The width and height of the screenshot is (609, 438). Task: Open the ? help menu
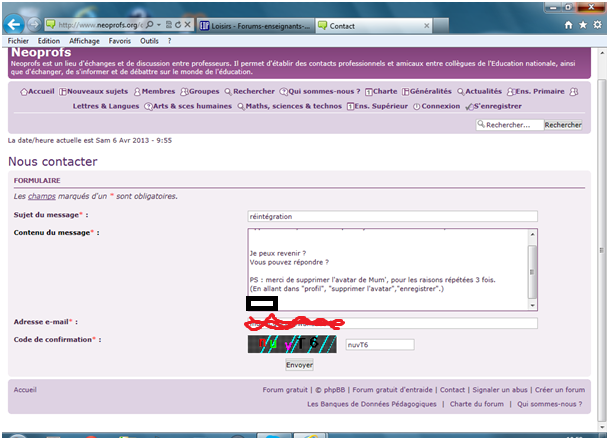pyautogui.click(x=169, y=41)
